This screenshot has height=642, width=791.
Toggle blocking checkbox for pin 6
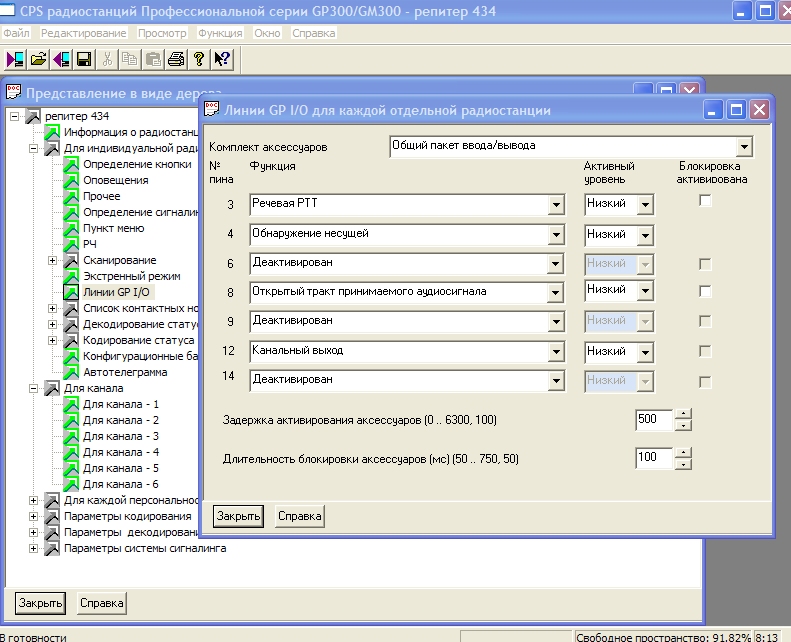click(705, 264)
